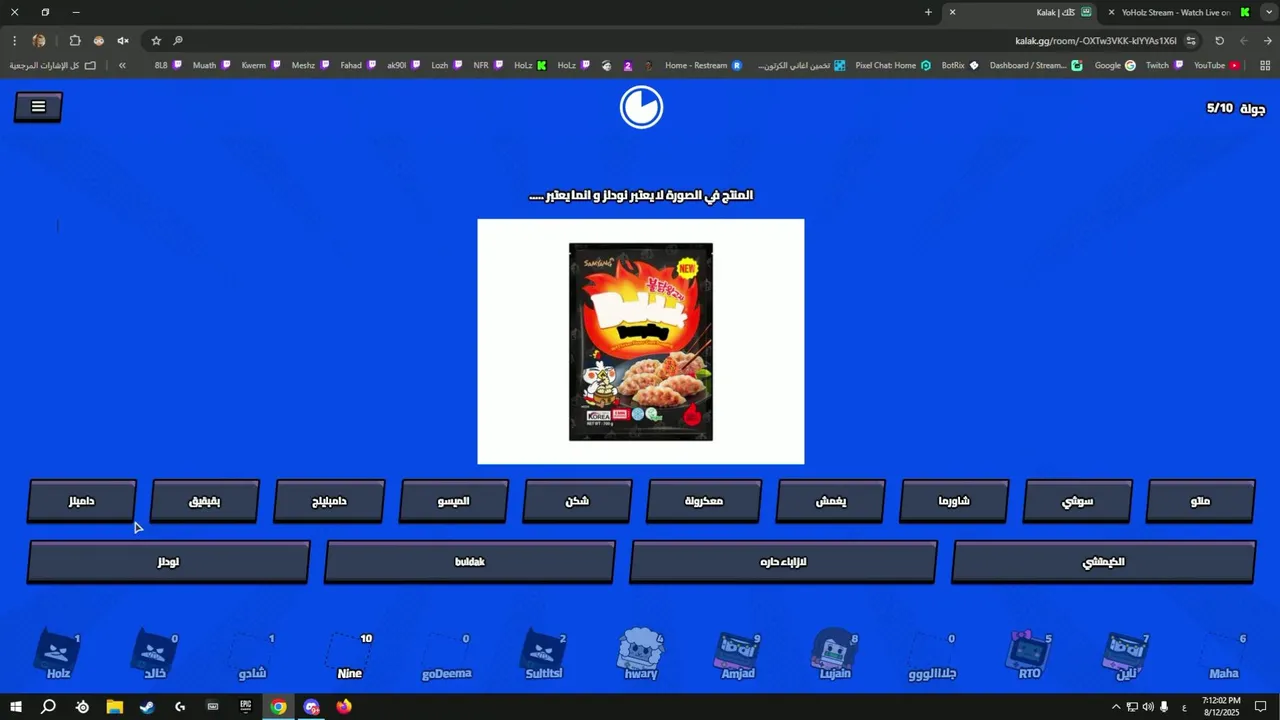
Task: Choose the الميسو answer
Action: pos(453,501)
